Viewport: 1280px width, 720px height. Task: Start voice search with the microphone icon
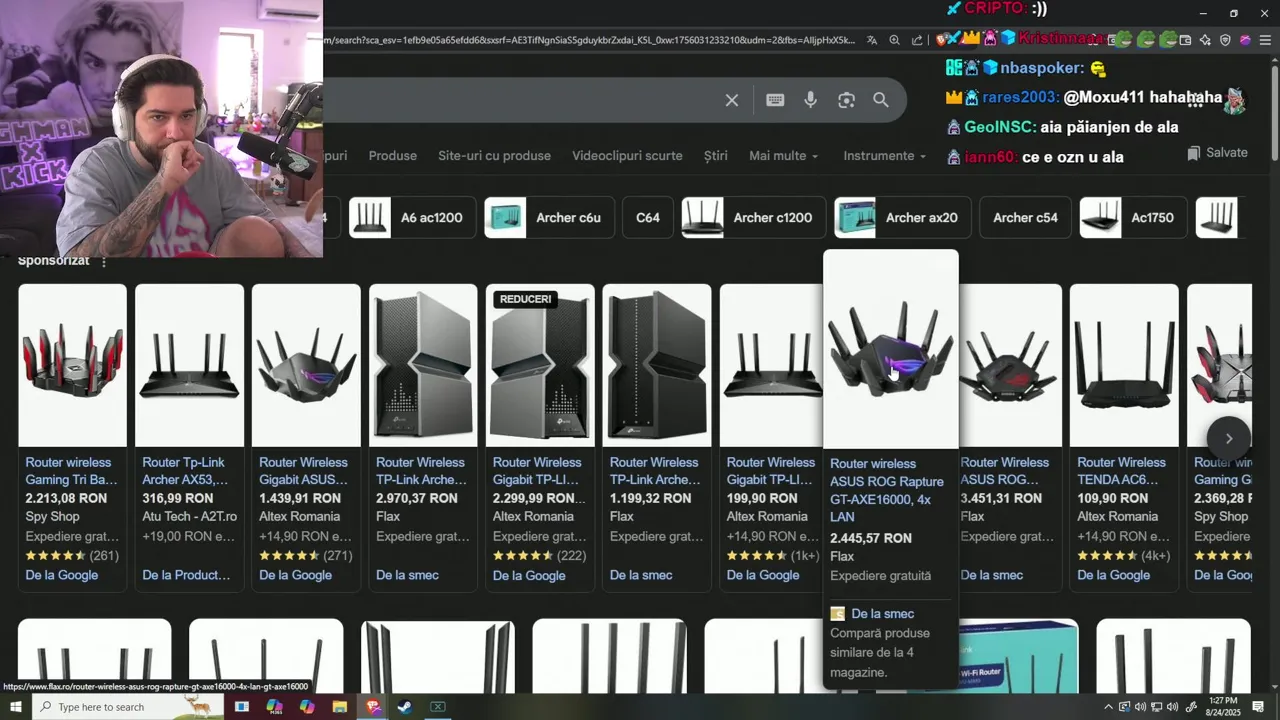[811, 100]
